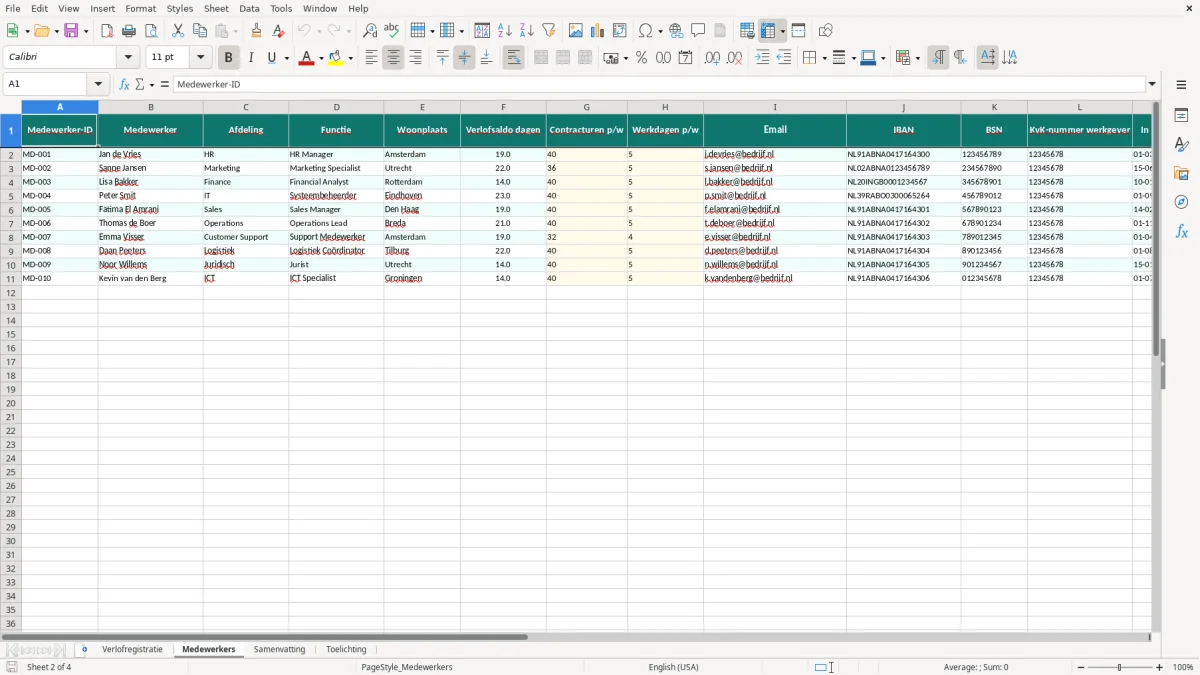Screen dimensions: 1200x675
Task: Format the cell as percent
Action: [641, 58]
